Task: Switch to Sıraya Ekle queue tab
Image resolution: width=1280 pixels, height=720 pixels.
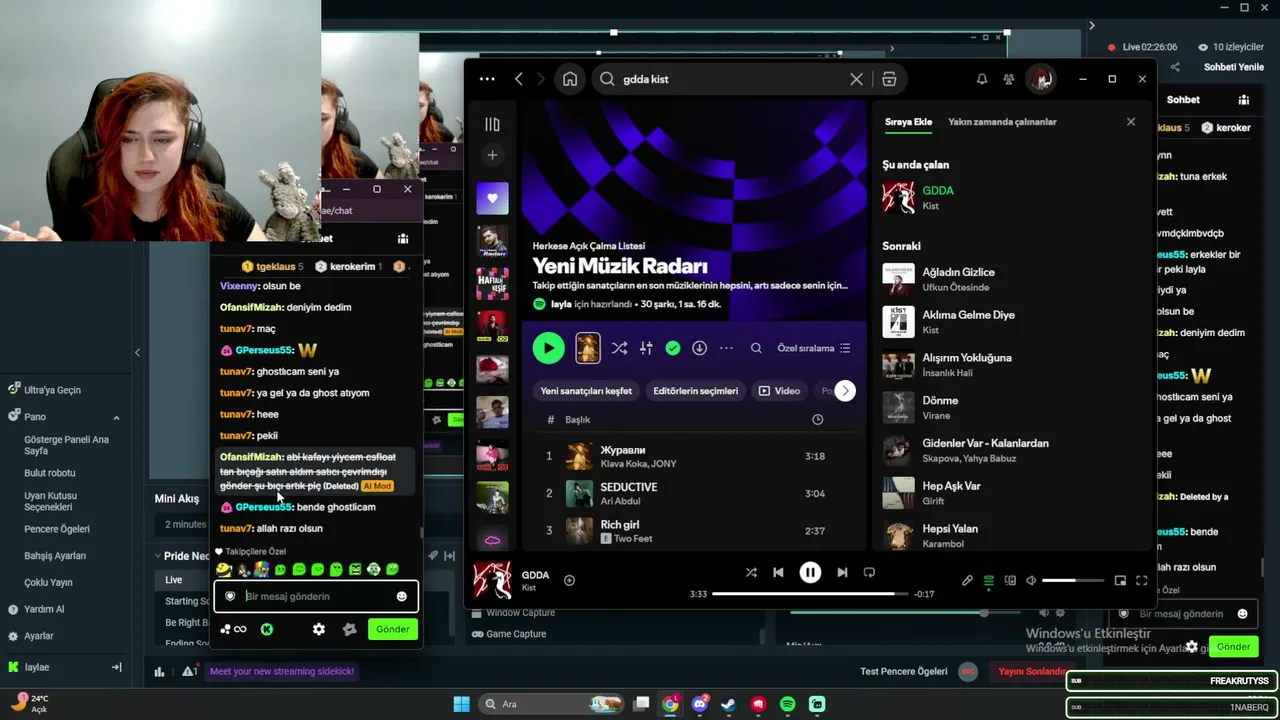Action: pos(908,122)
